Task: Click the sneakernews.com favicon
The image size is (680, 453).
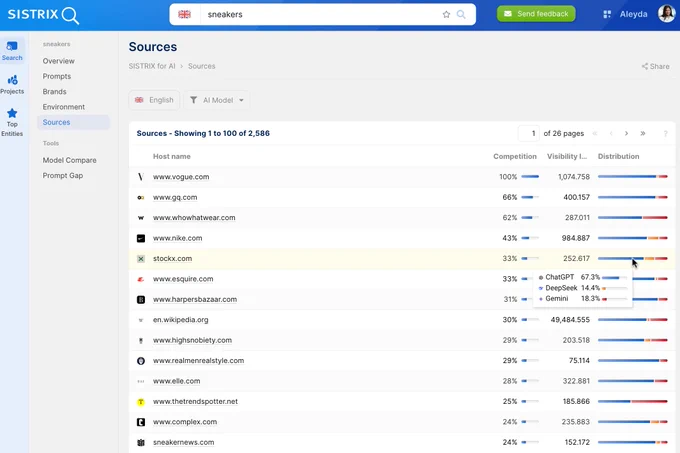Action: (x=141, y=443)
